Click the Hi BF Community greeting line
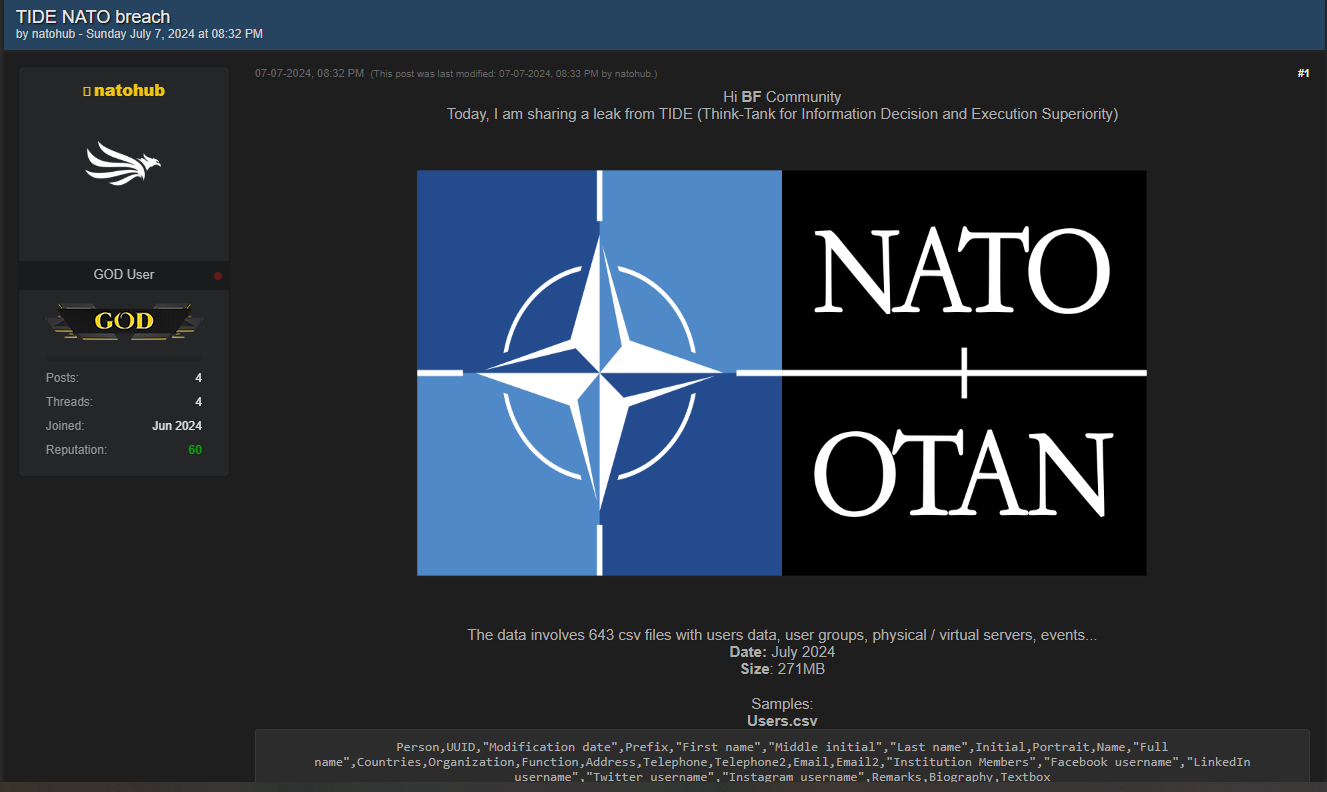Image resolution: width=1327 pixels, height=792 pixels. [782, 97]
